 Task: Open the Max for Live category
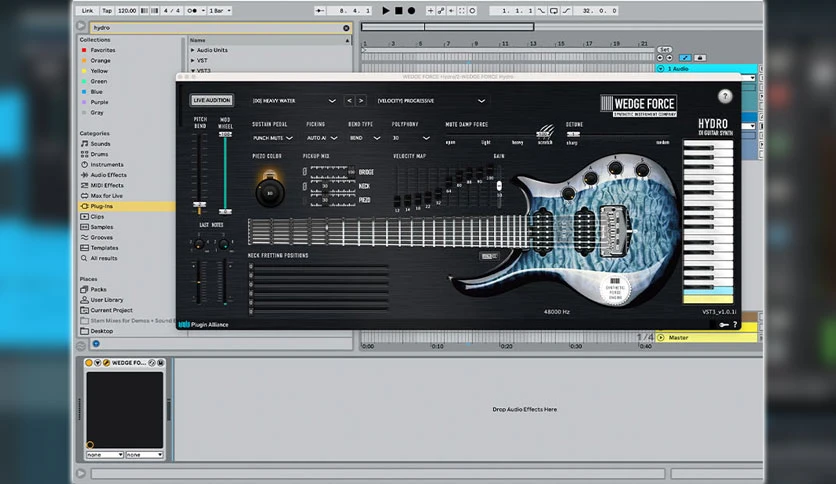(x=106, y=196)
